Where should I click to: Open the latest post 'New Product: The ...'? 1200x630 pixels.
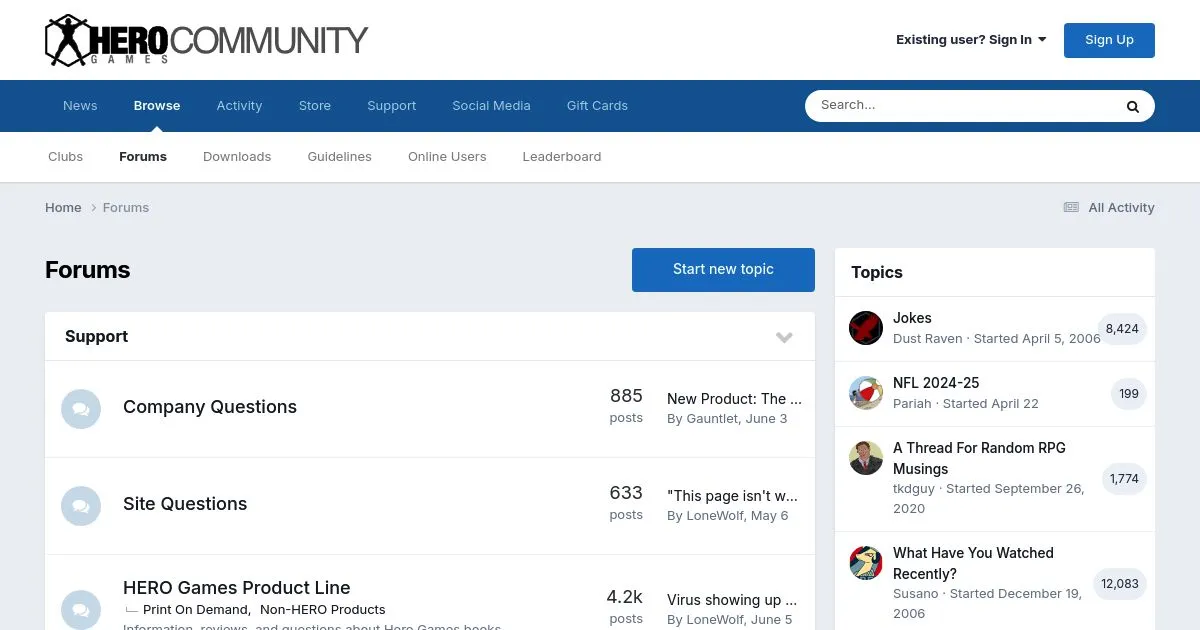tap(734, 398)
